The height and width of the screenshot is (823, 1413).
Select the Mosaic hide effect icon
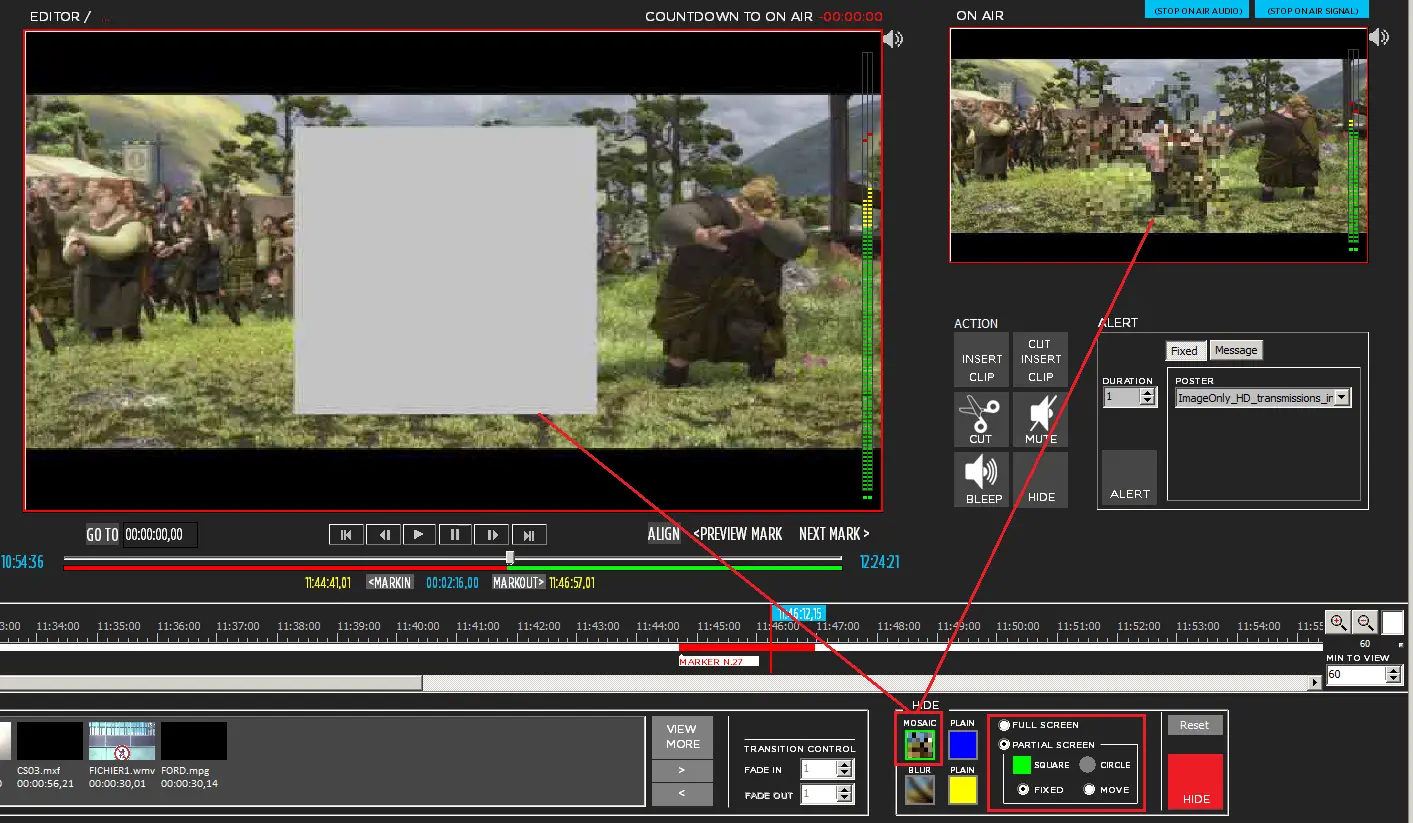click(920, 744)
